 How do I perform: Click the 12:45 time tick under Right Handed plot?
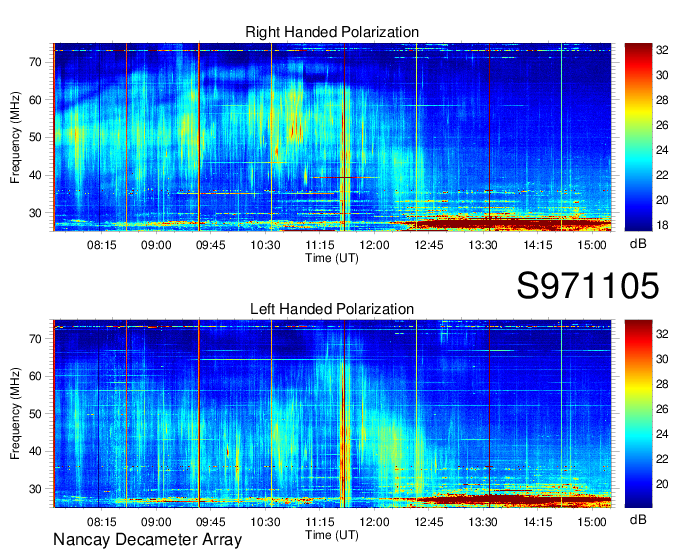coord(429,245)
